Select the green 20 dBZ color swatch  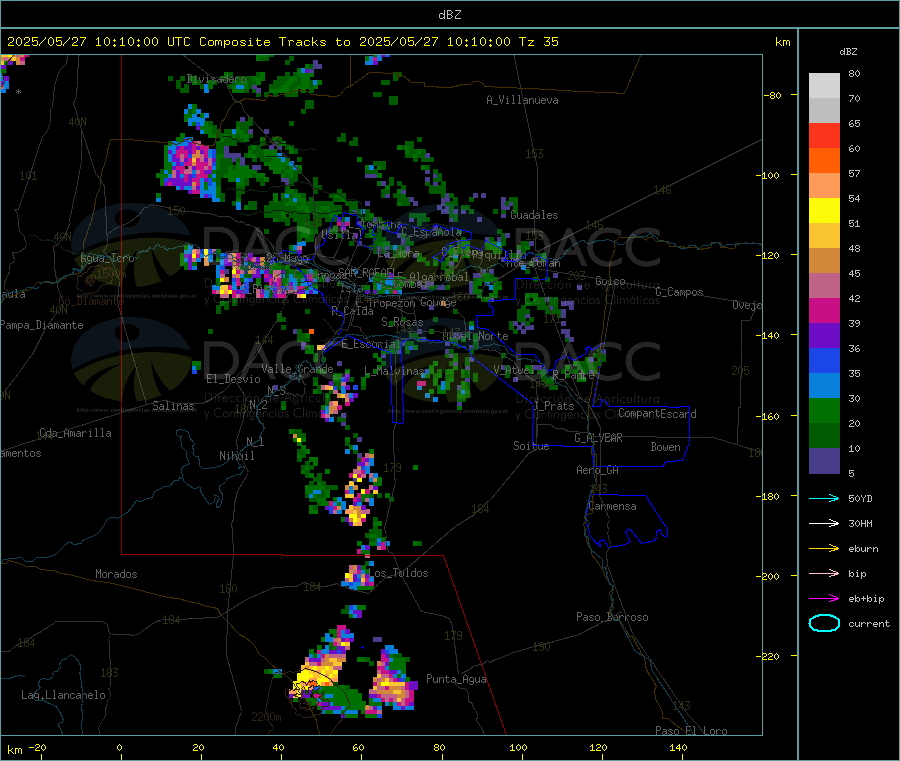pyautogui.click(x=824, y=410)
